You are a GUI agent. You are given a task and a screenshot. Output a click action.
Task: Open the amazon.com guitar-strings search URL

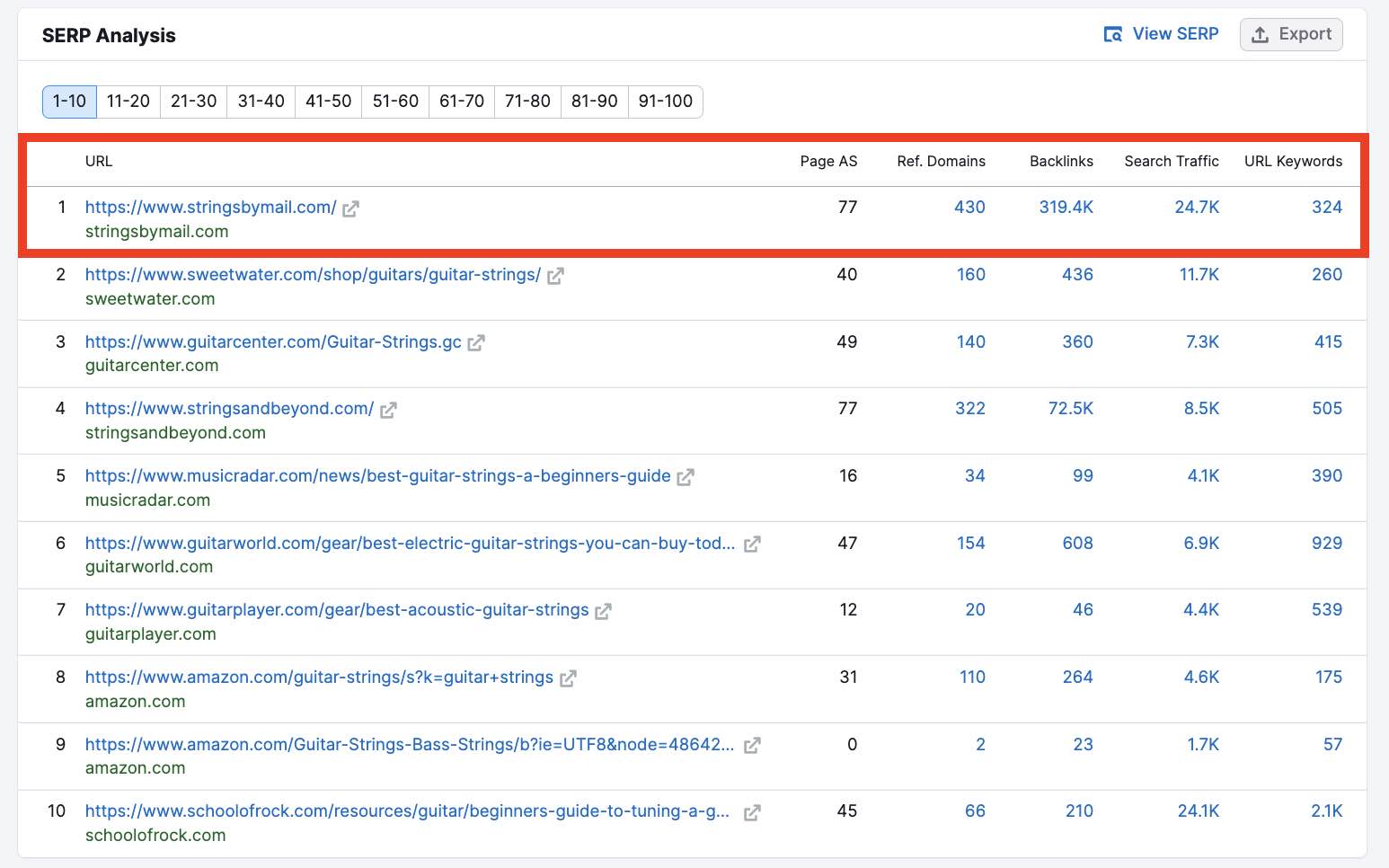coord(319,678)
